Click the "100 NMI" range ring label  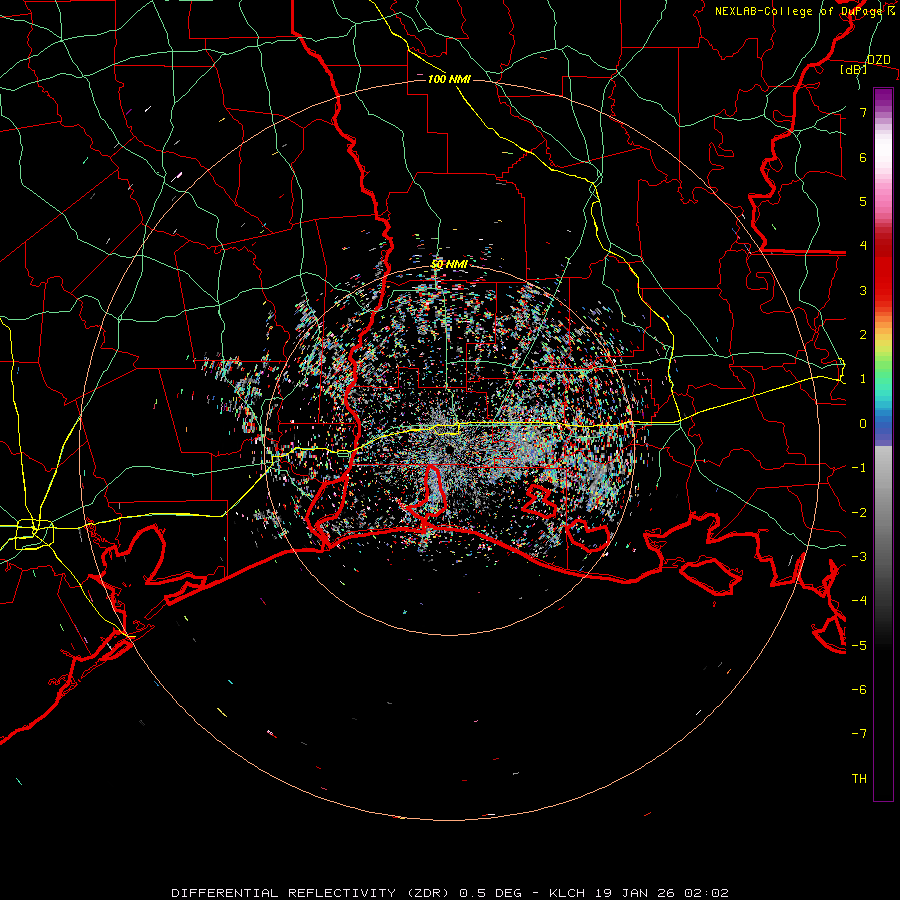[449, 79]
